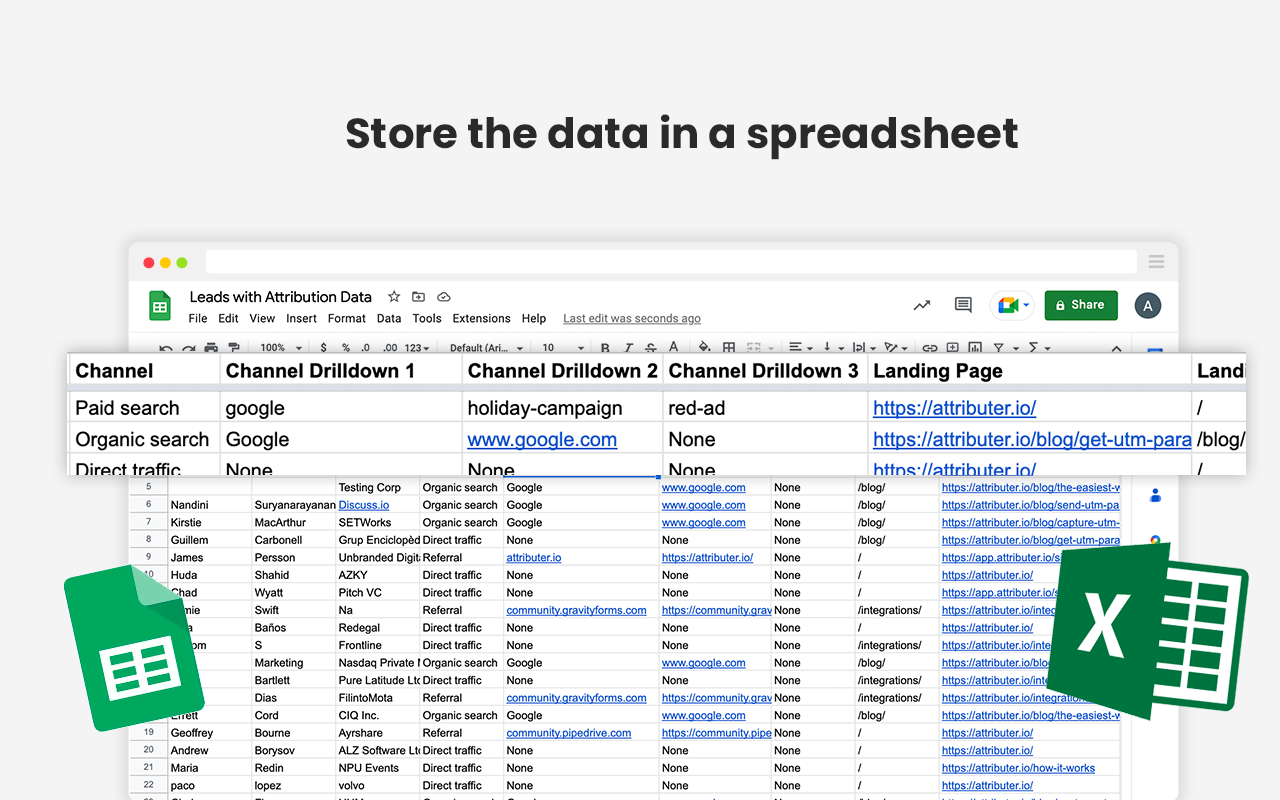This screenshot has width=1280, height=800.
Task: Click the Print icon
Action: [209, 347]
